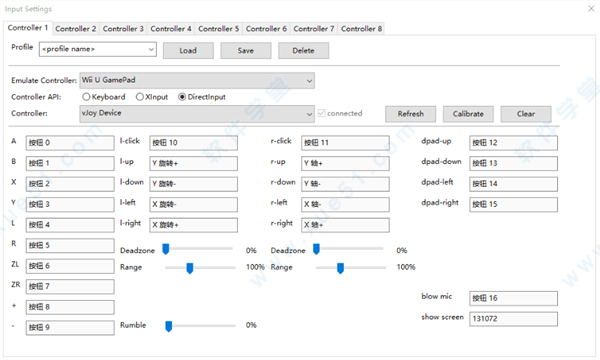Expand the vJoy Device controller dropdown
This screenshot has width=600, height=360.
197,114
